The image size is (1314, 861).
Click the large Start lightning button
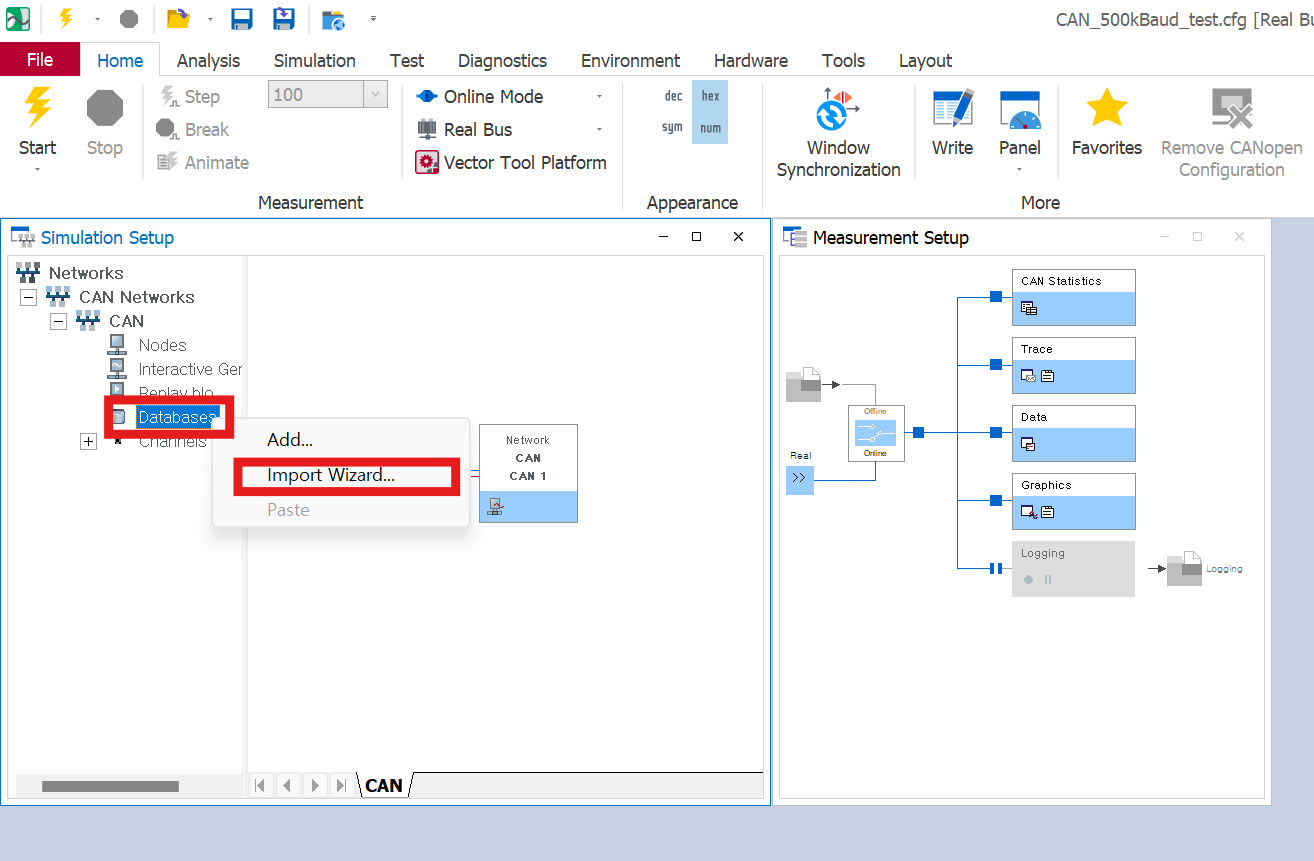tap(38, 107)
